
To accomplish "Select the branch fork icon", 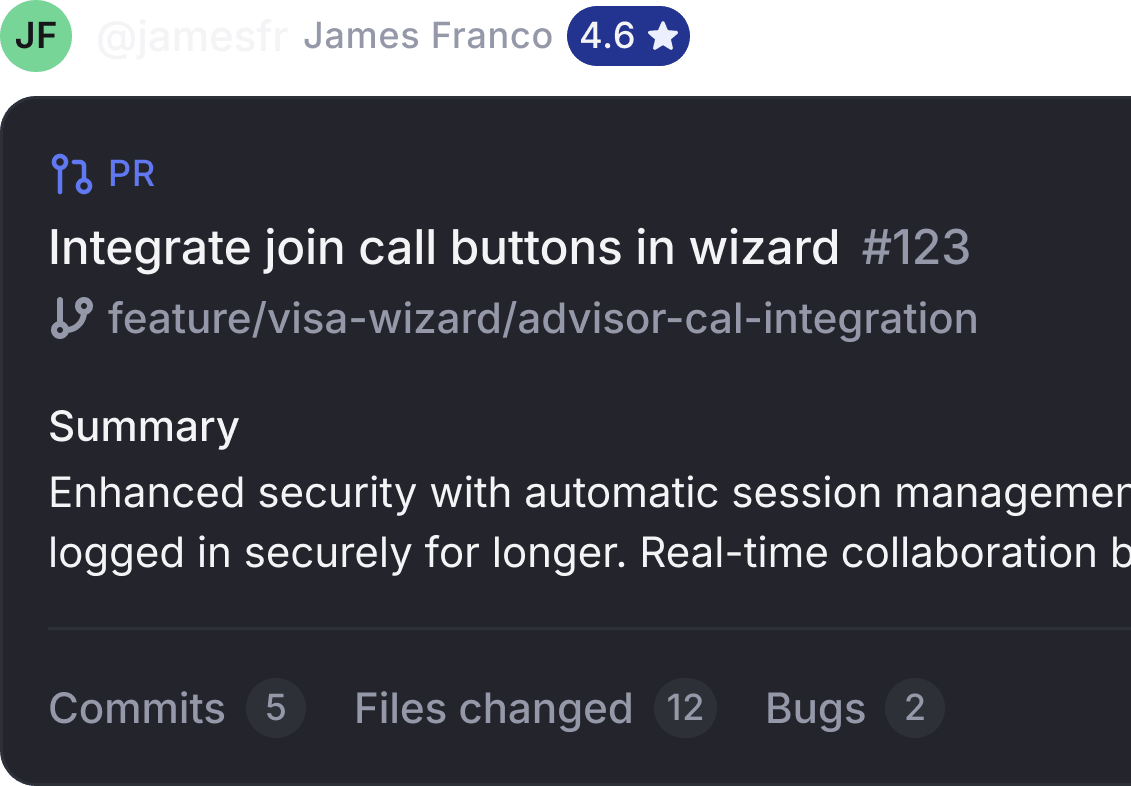I will tap(70, 317).
